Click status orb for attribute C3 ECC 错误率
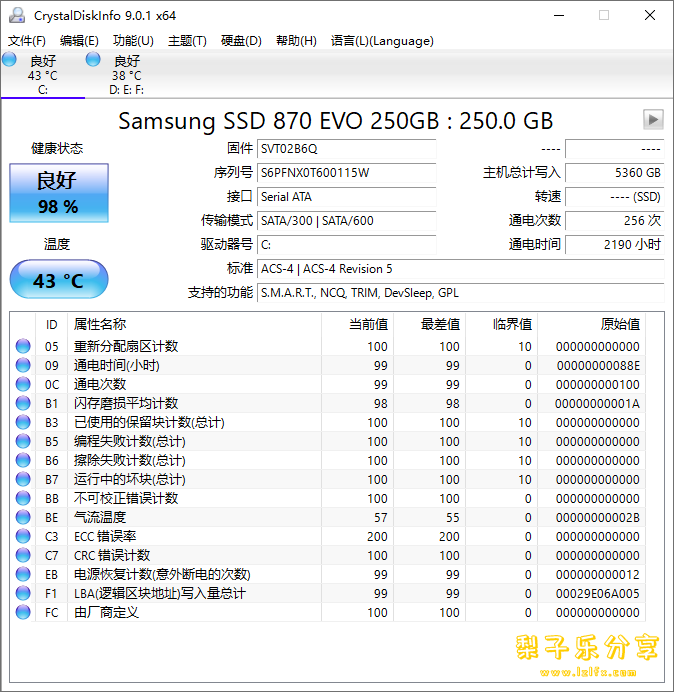Image resolution: width=674 pixels, height=692 pixels. pyautogui.click(x=23, y=536)
